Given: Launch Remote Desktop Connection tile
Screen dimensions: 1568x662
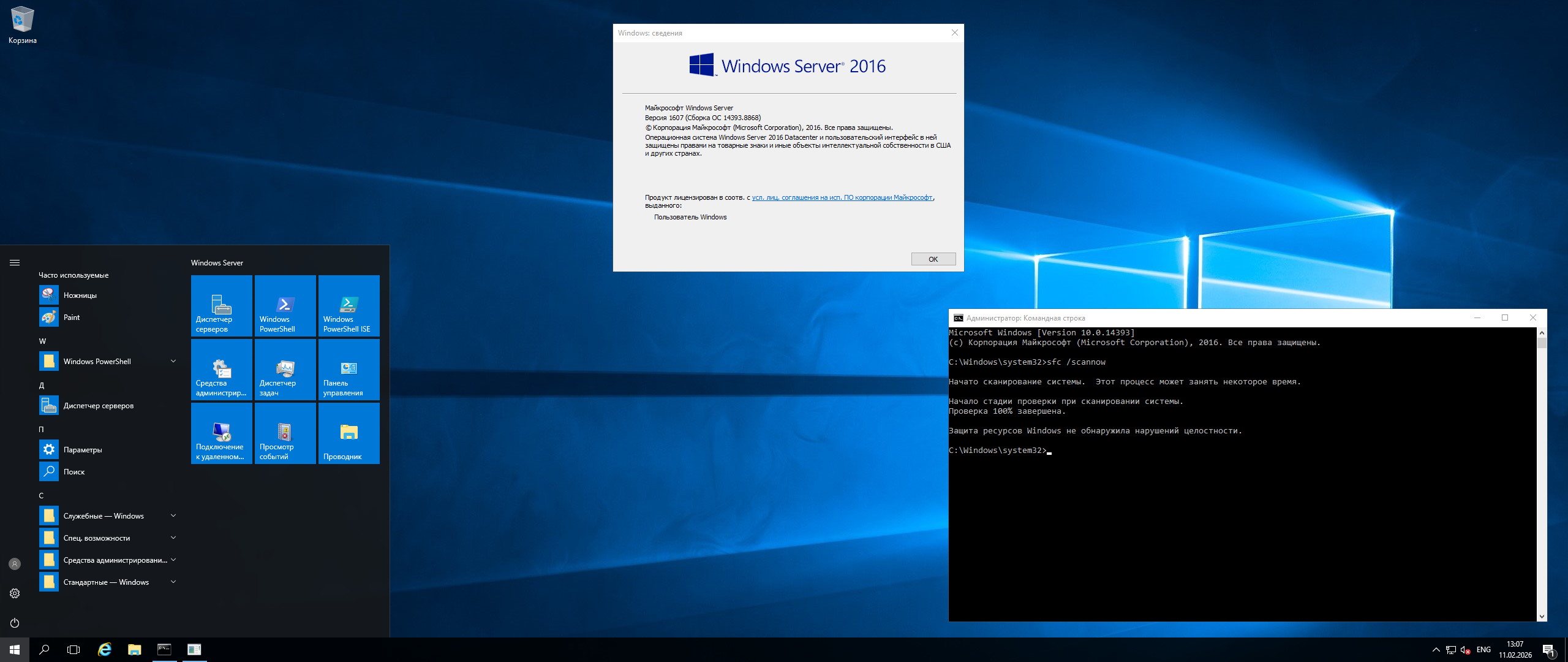Looking at the screenshot, I should 221,433.
